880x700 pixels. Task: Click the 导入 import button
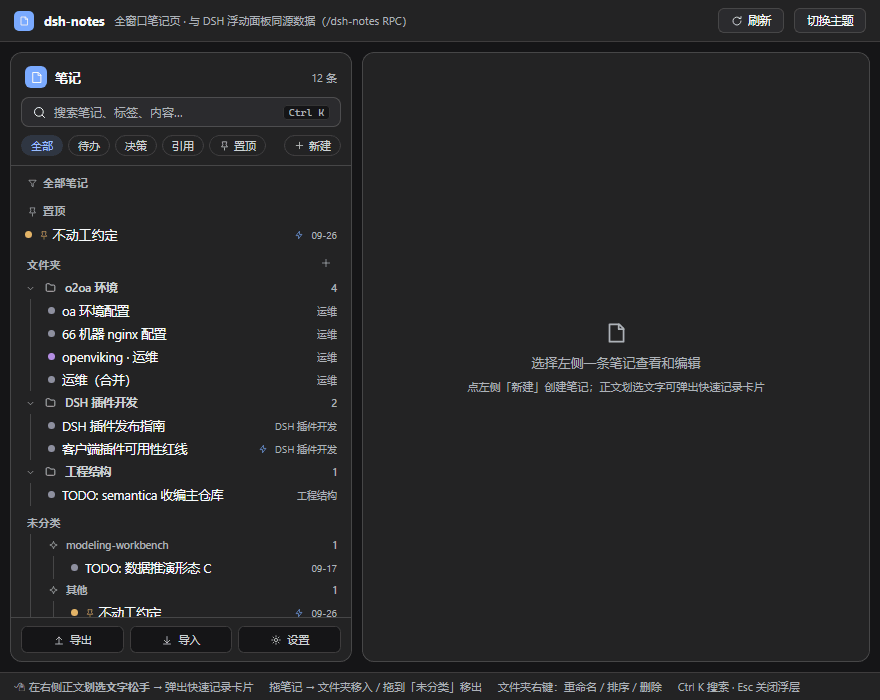[x=181, y=640]
